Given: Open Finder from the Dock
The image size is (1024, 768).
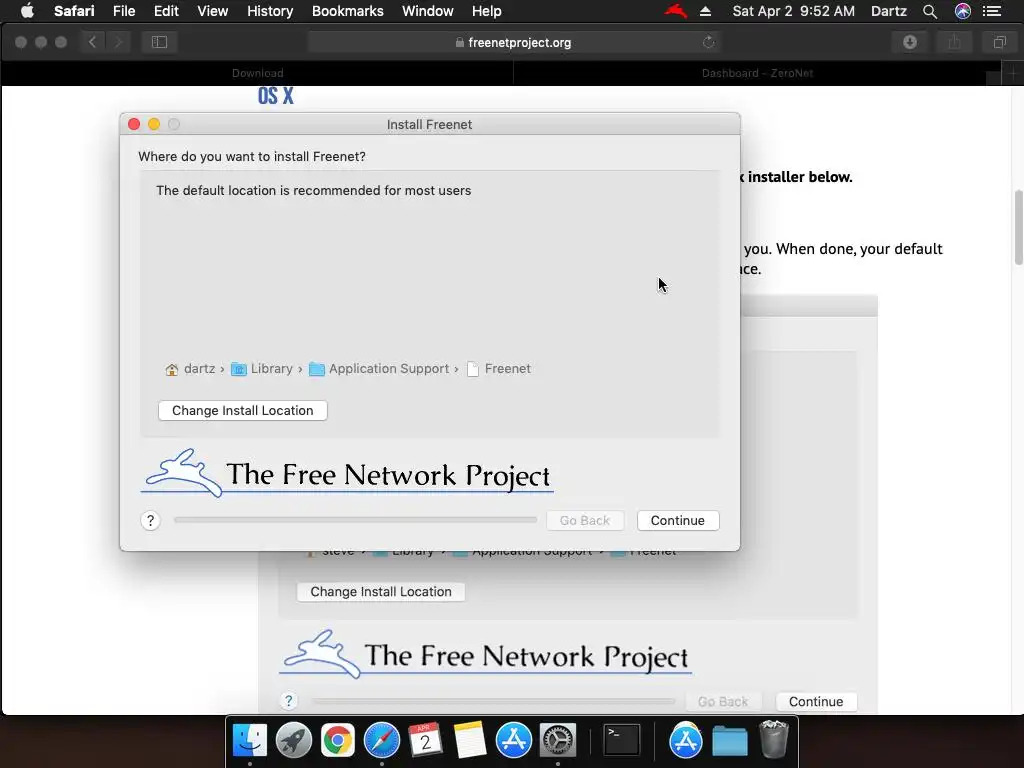Looking at the screenshot, I should 250,741.
